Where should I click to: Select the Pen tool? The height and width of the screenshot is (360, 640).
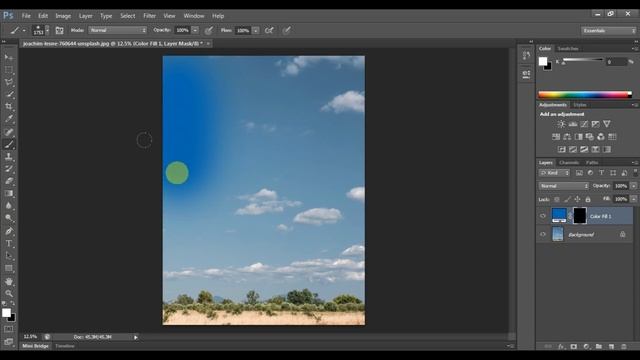point(9,231)
